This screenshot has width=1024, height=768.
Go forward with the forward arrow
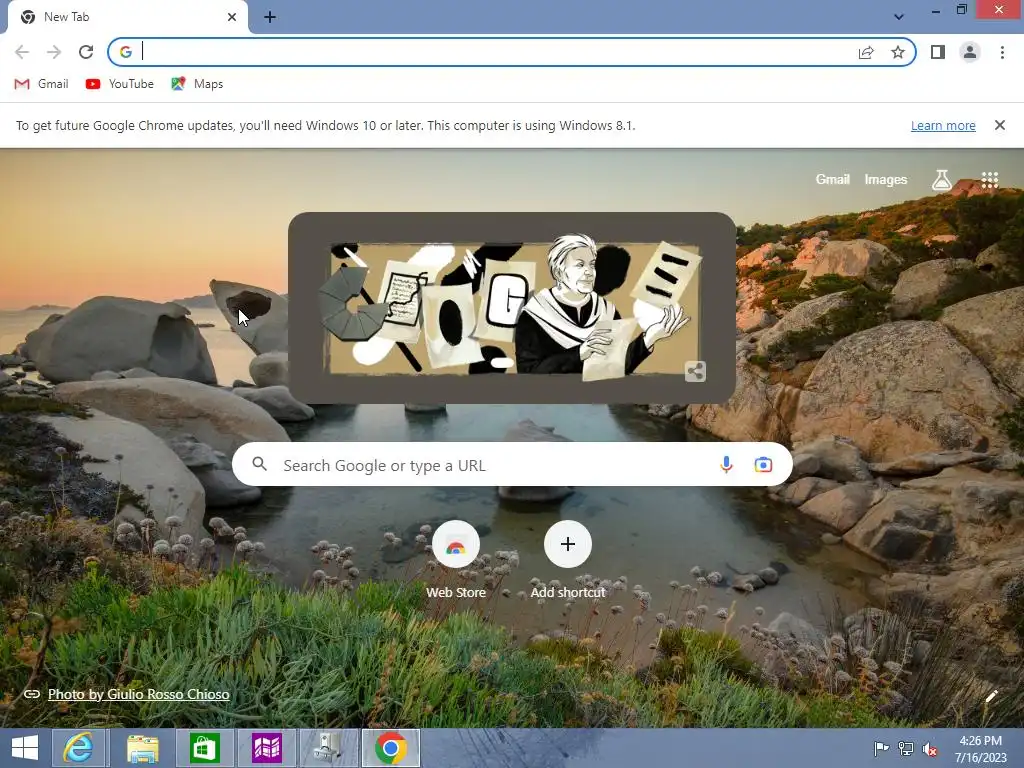tap(54, 52)
